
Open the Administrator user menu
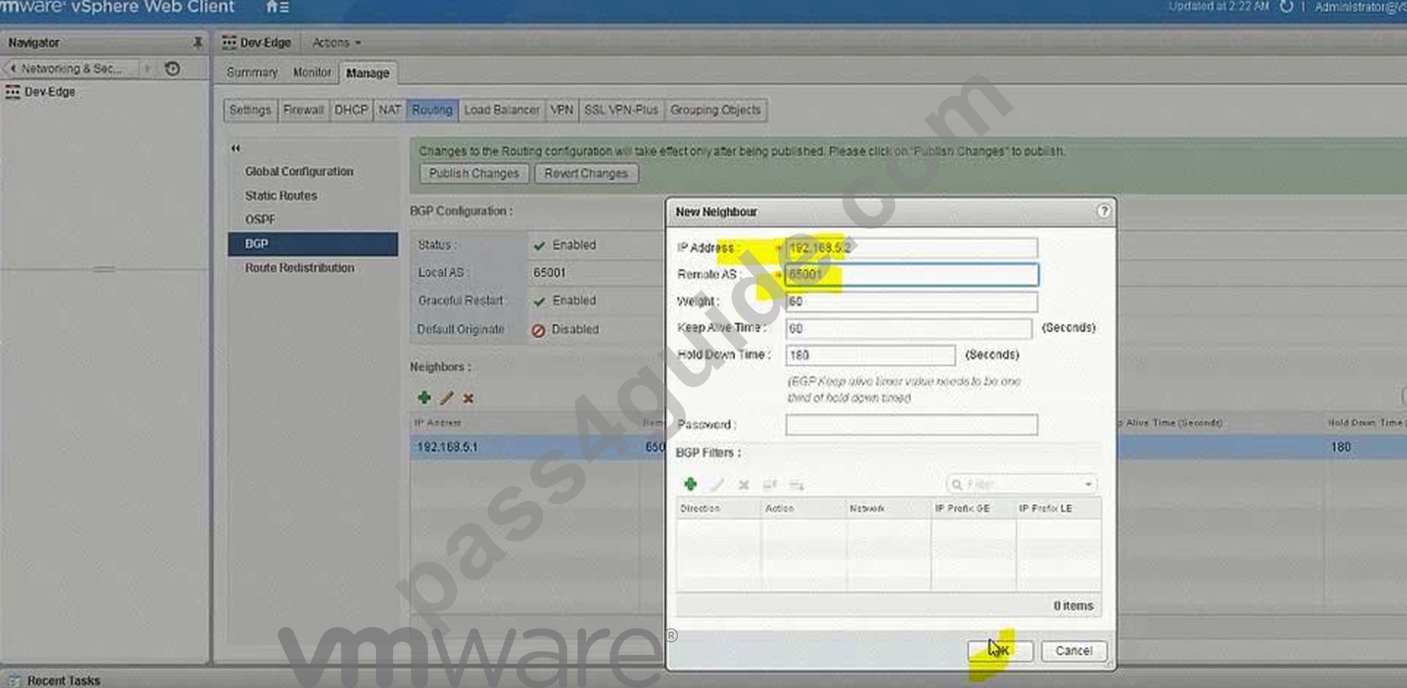pyautogui.click(x=1360, y=7)
